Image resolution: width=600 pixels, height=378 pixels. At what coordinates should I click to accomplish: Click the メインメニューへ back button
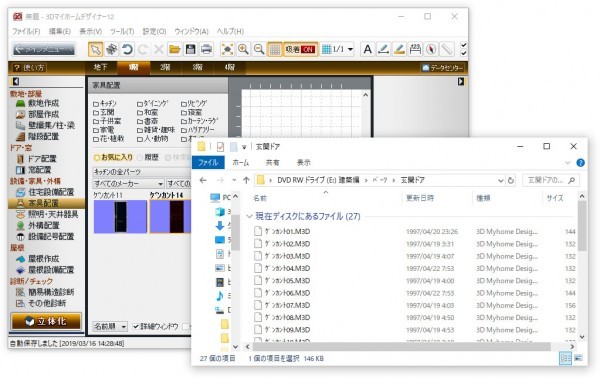pyautogui.click(x=44, y=49)
